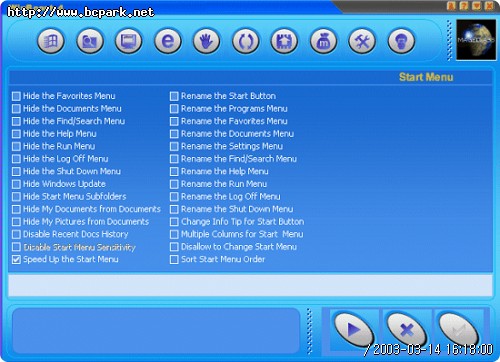Enable Hide My Pictures from Documents

pyautogui.click(x=16, y=222)
